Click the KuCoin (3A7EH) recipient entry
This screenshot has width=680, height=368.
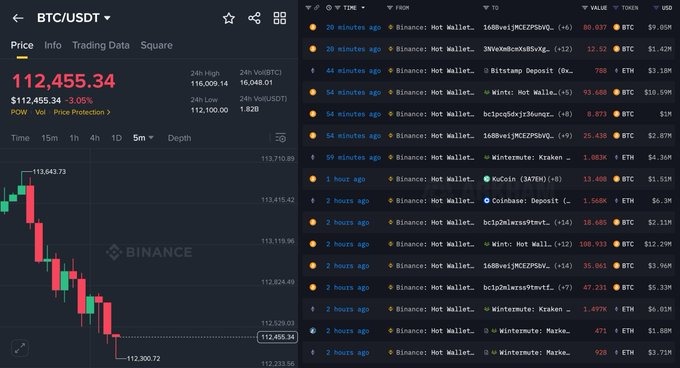pos(519,179)
